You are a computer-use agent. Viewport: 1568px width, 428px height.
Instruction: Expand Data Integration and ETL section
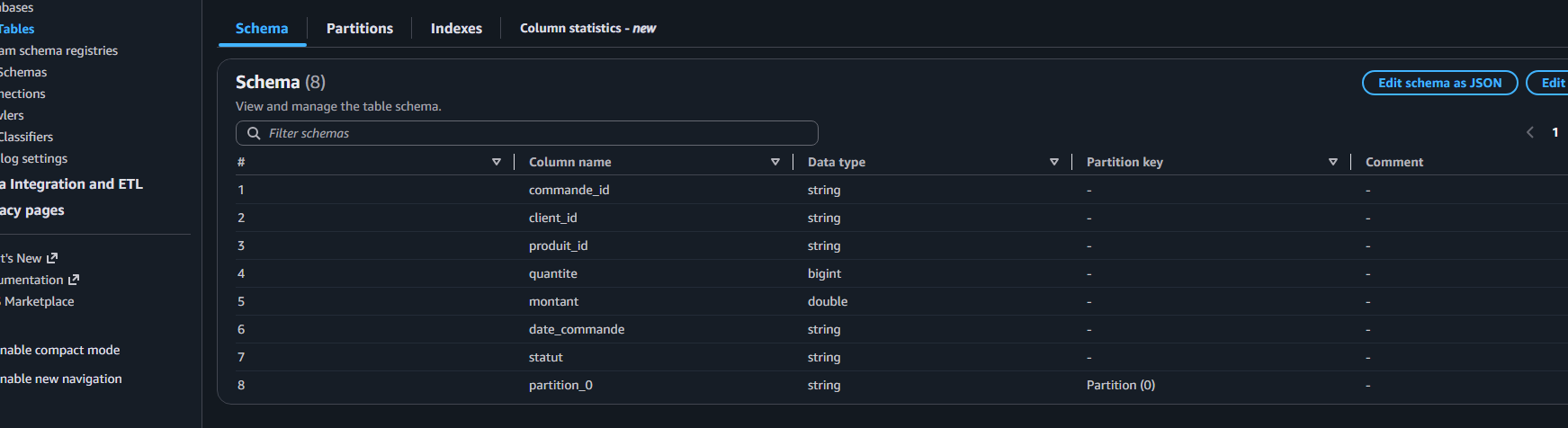coord(71,183)
